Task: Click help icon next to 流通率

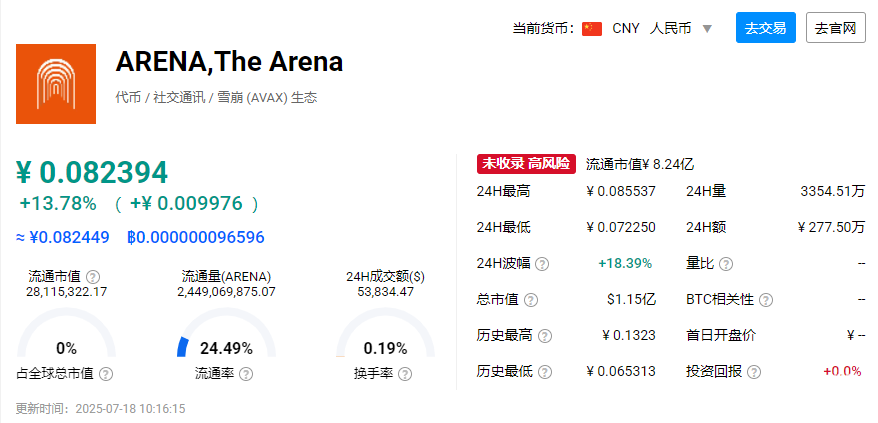Action: [x=246, y=374]
